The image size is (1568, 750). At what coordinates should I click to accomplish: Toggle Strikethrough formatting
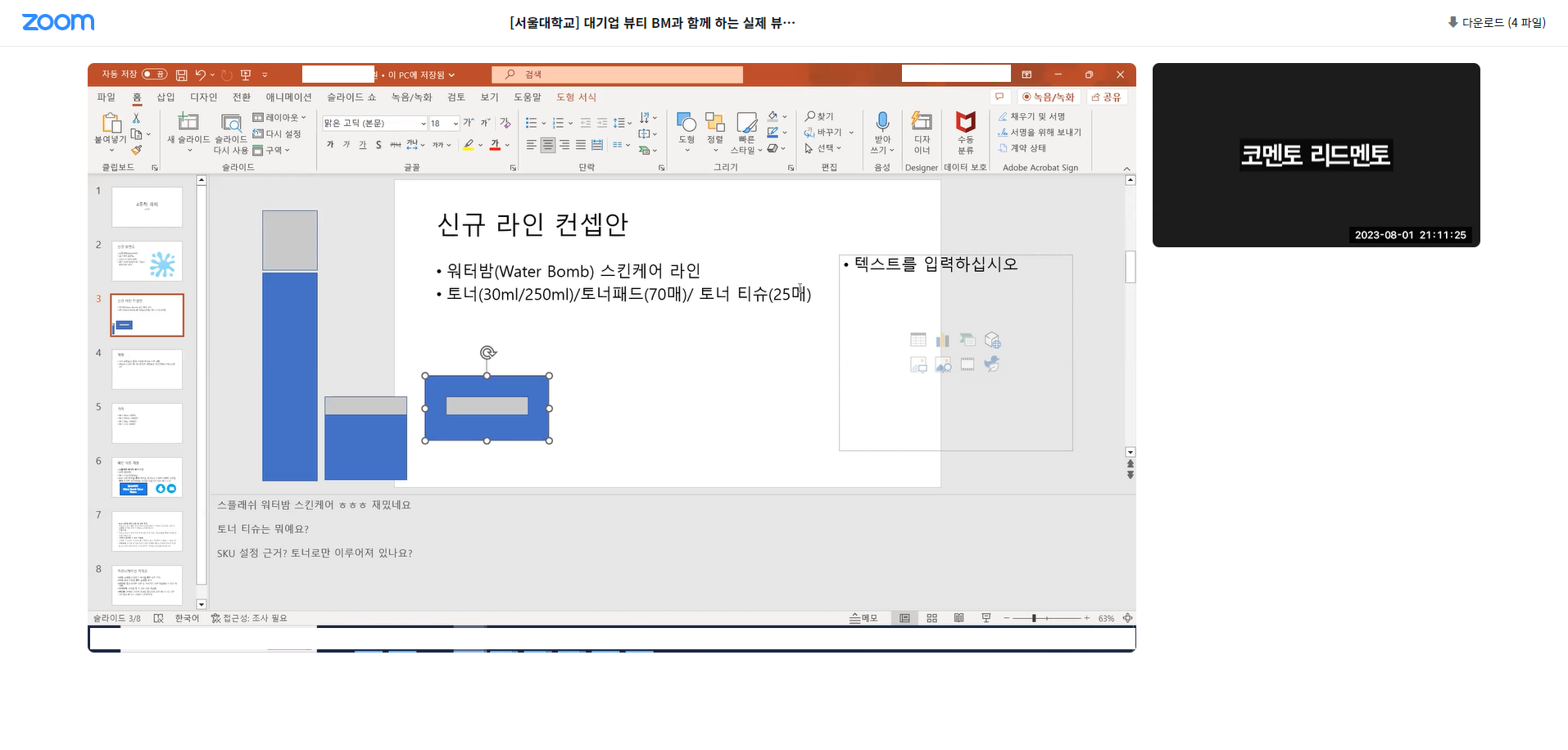[x=395, y=145]
